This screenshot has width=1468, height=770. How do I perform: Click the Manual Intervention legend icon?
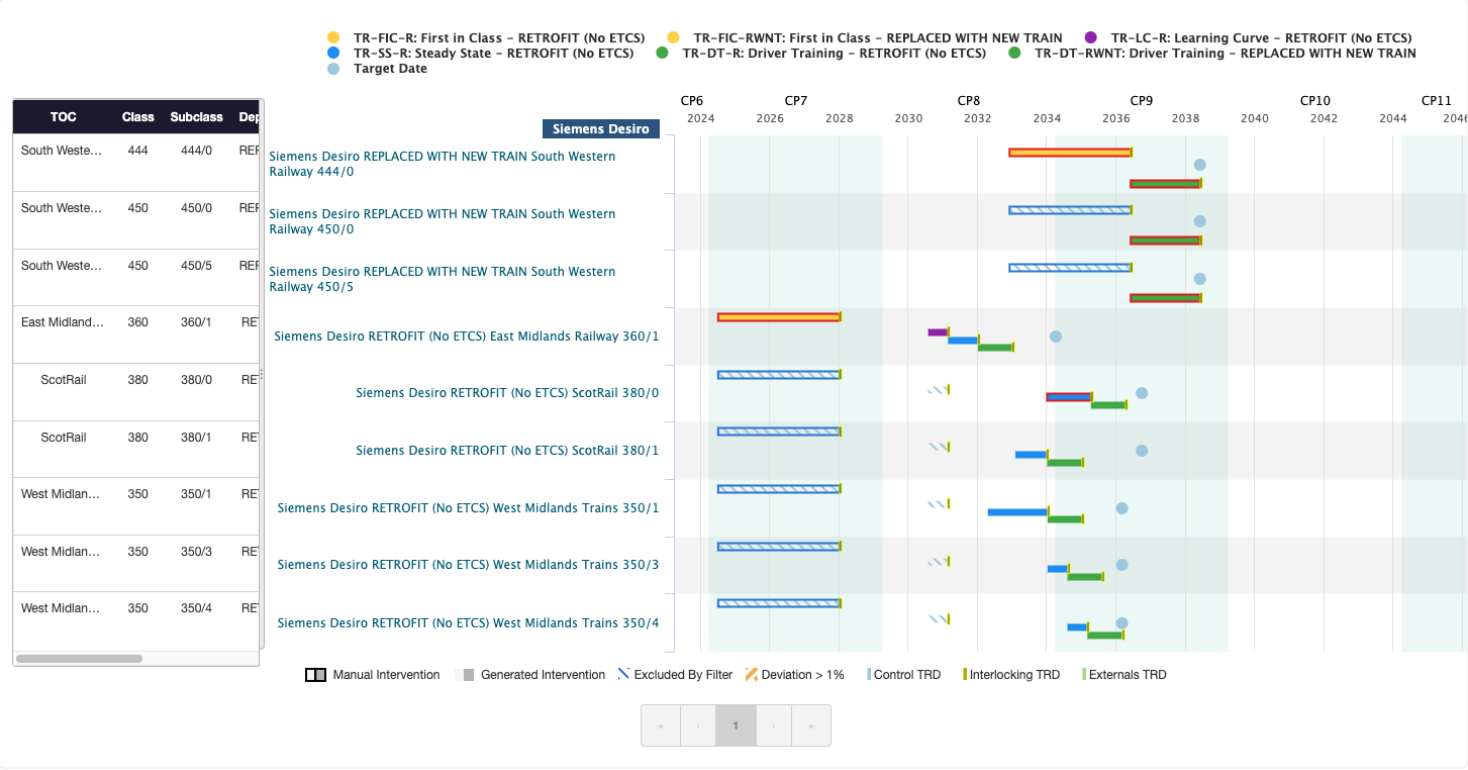click(315, 675)
